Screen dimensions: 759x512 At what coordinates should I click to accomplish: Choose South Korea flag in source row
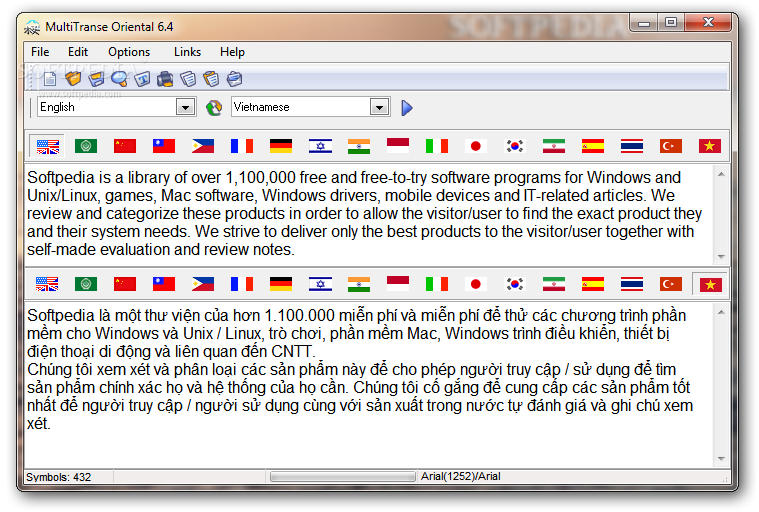pyautogui.click(x=515, y=146)
